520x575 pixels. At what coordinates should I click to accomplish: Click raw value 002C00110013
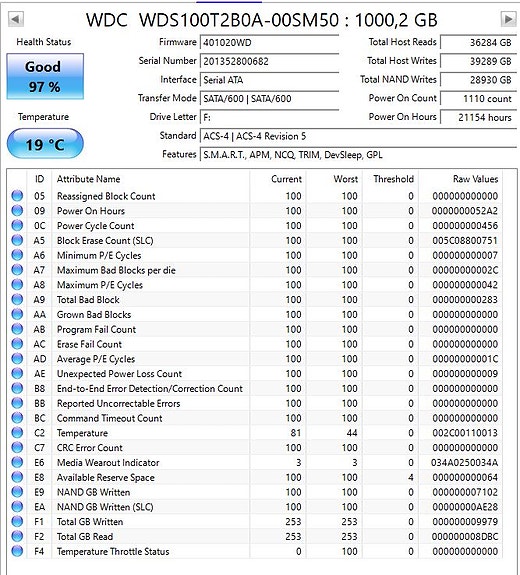pyautogui.click(x=465, y=433)
